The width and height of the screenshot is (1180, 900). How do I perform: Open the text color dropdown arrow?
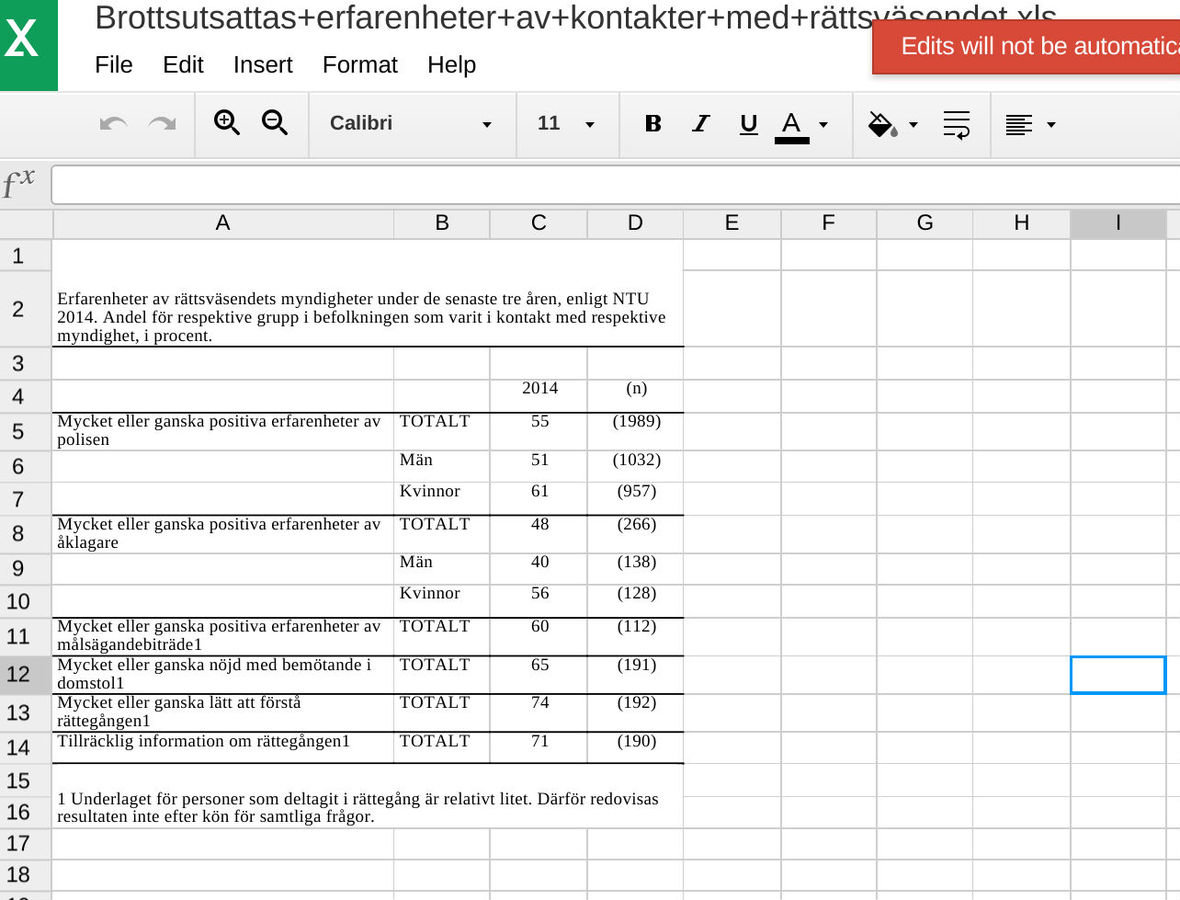[x=823, y=125]
